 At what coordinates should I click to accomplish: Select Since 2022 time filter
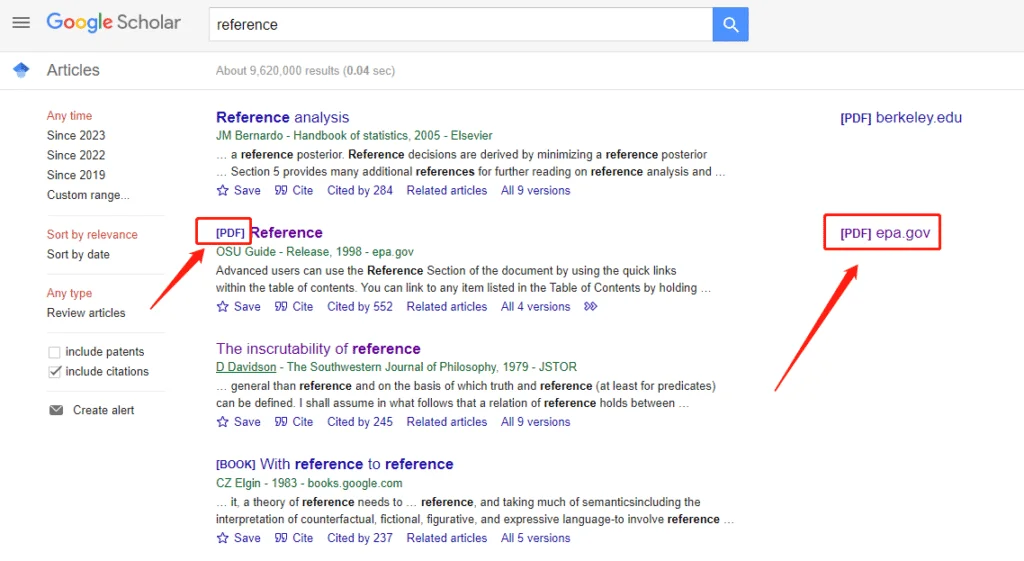(x=76, y=155)
